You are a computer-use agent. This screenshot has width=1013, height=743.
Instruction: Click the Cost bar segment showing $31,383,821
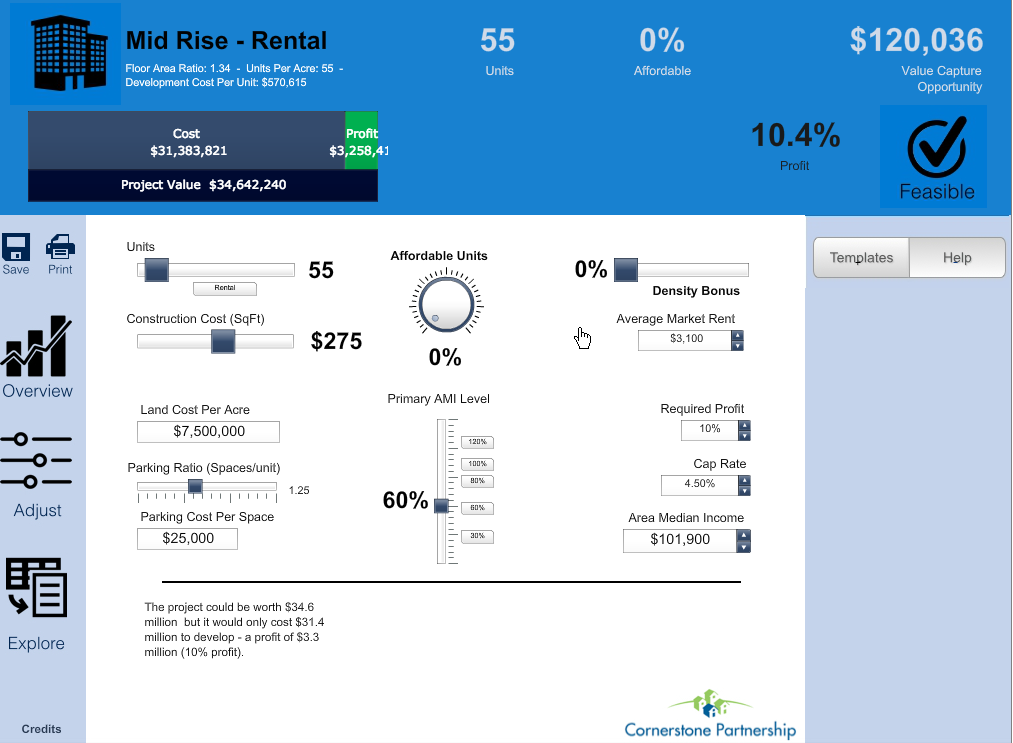[x=187, y=141]
